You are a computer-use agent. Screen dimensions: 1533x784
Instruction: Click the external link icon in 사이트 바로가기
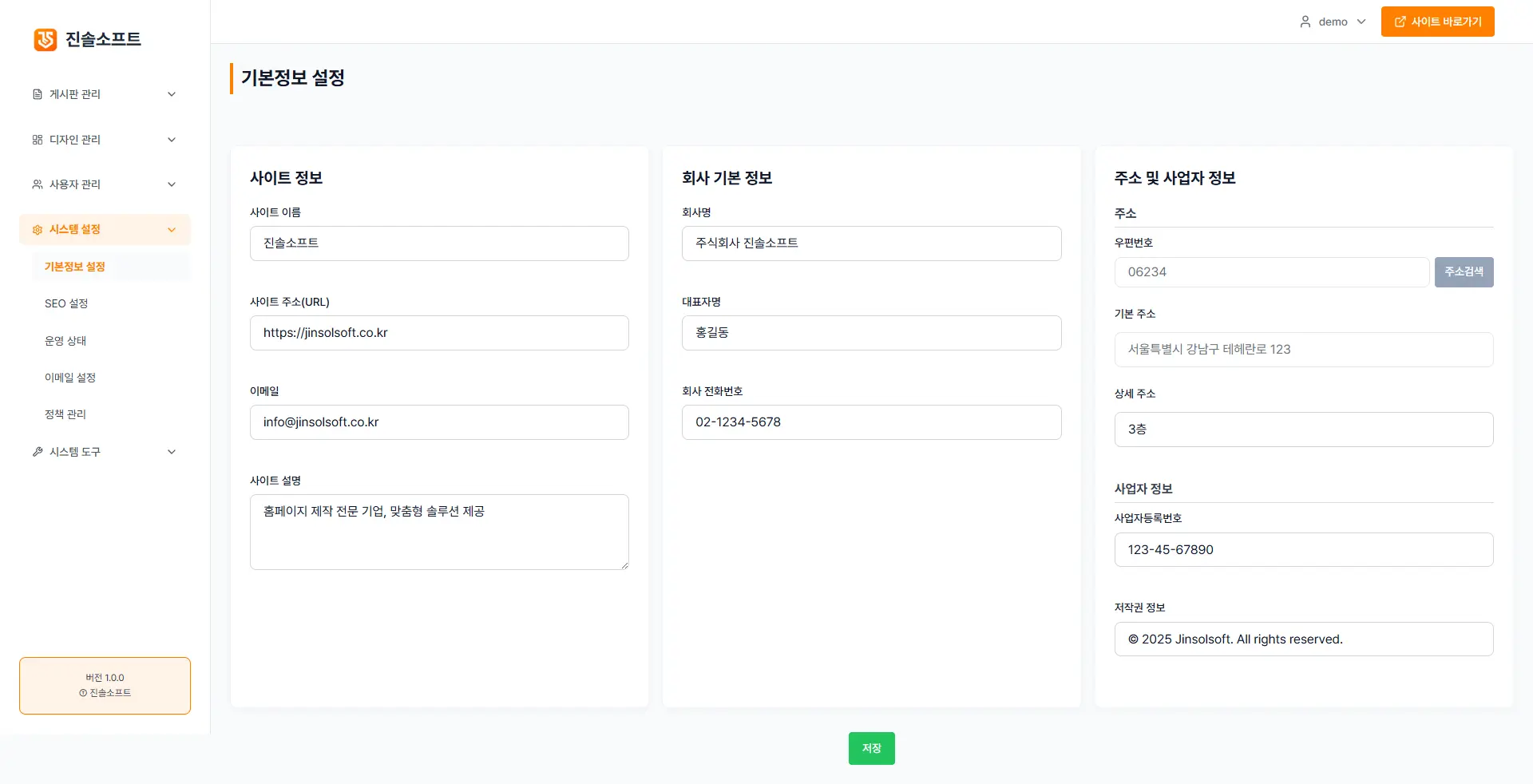pos(1400,22)
